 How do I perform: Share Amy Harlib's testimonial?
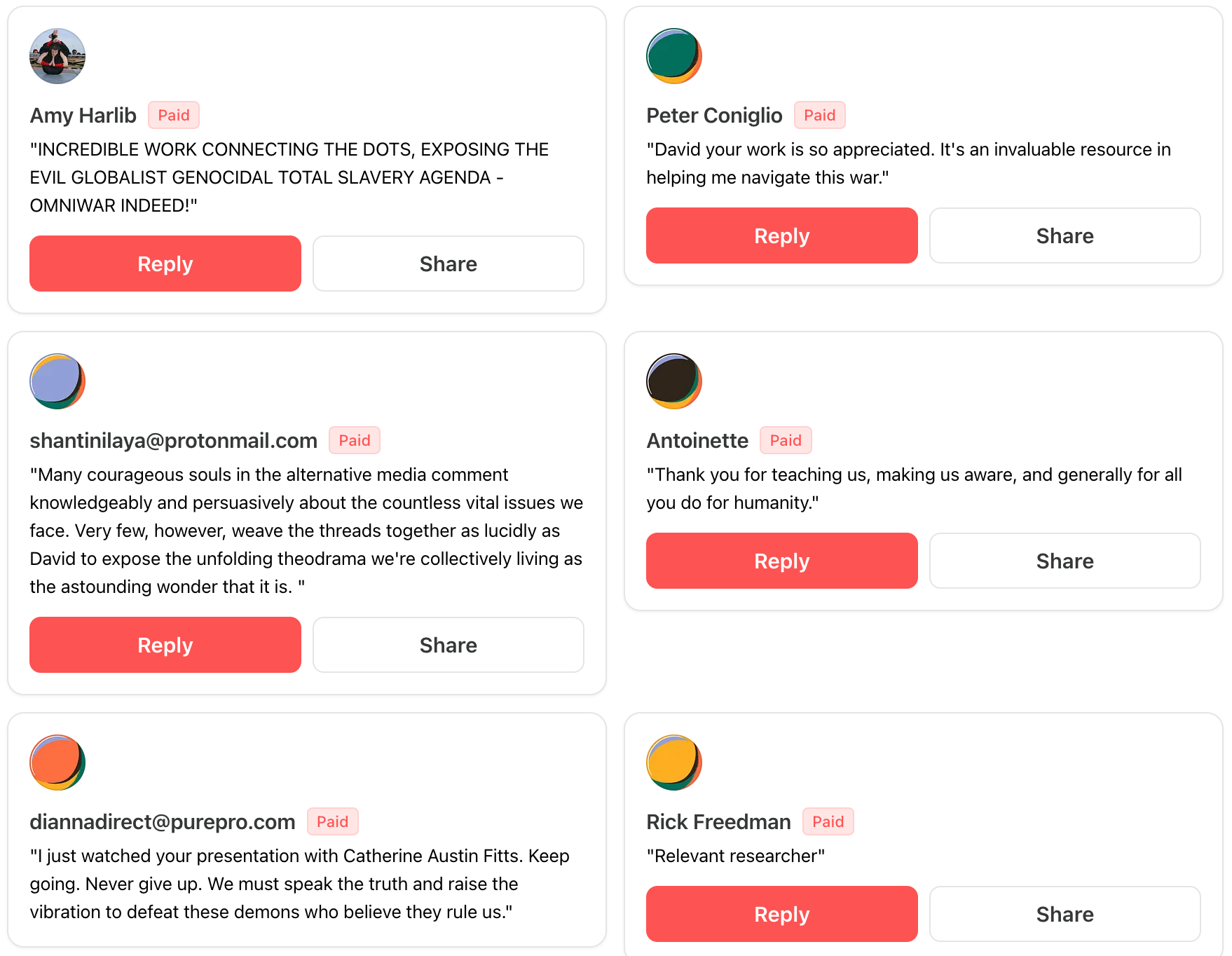point(448,264)
